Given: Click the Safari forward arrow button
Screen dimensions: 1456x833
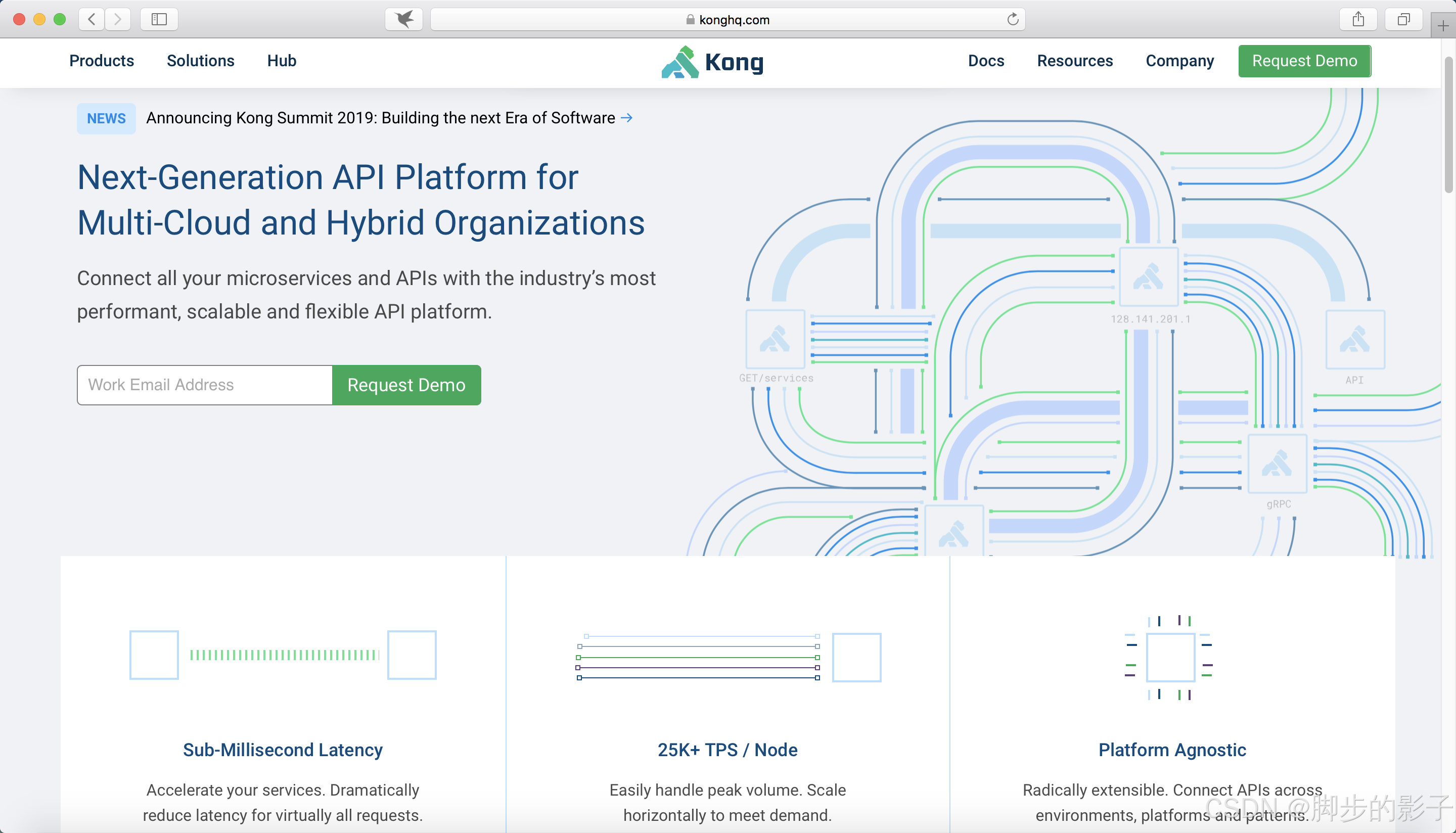Looking at the screenshot, I should pos(118,19).
